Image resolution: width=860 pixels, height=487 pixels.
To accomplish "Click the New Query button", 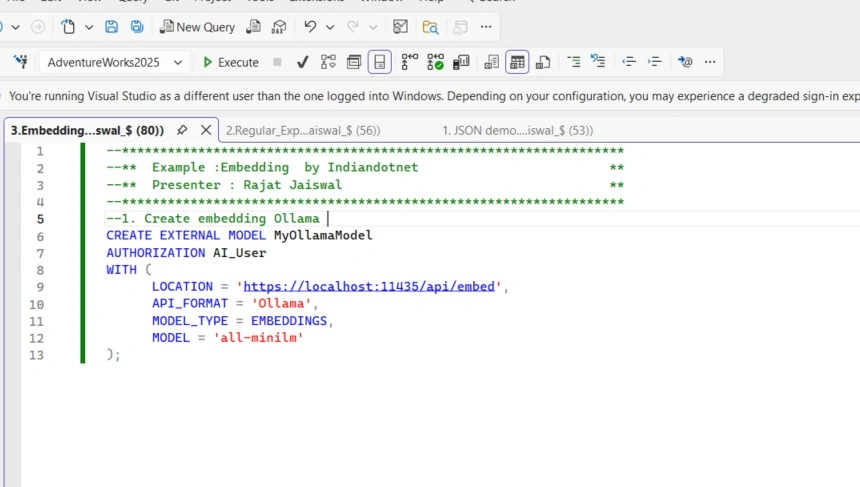I will click(197, 27).
